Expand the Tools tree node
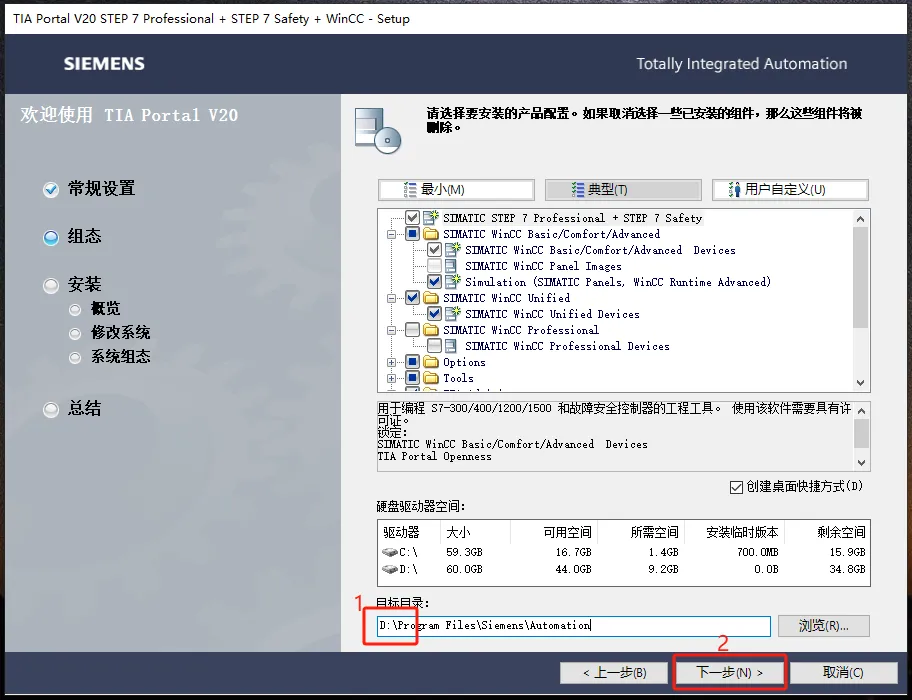The image size is (912, 700). (x=391, y=378)
